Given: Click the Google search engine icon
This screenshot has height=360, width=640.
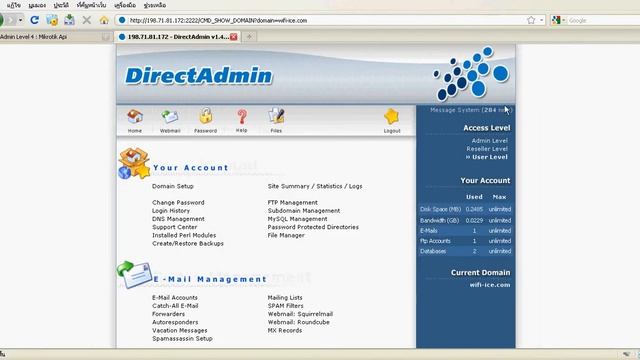Looking at the screenshot, I should pyautogui.click(x=556, y=20).
